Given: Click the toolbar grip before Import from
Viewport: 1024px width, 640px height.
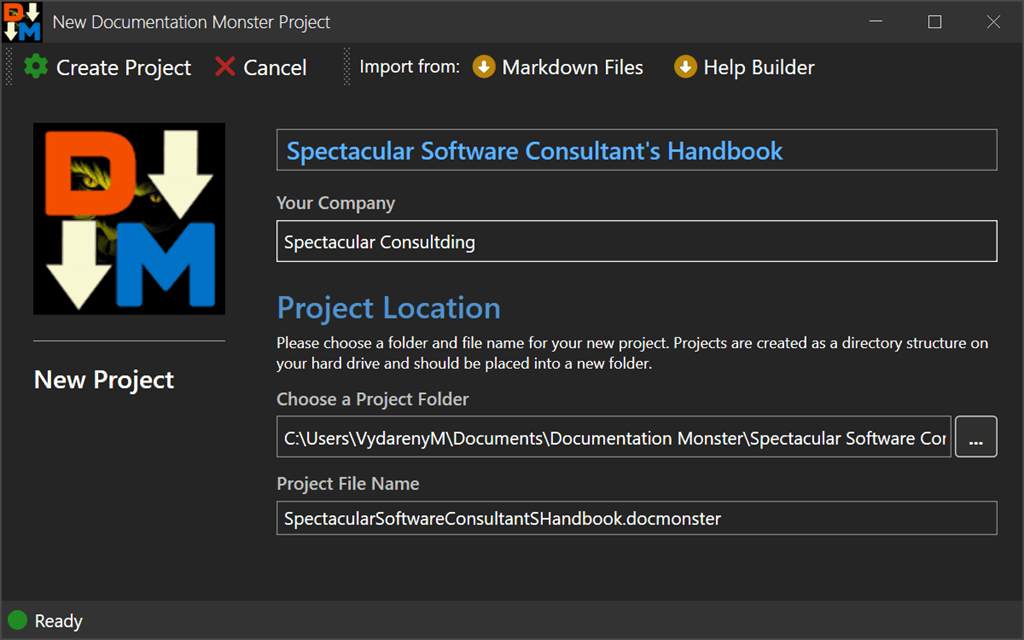Looking at the screenshot, I should click(347, 67).
